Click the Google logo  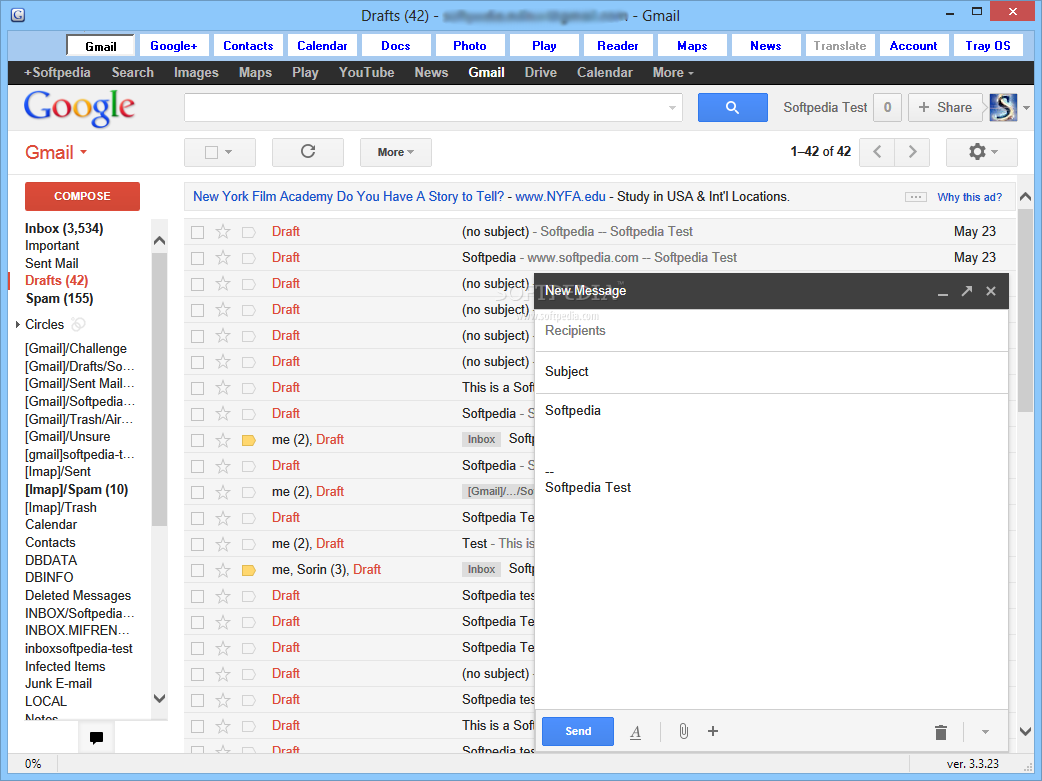(x=79, y=108)
